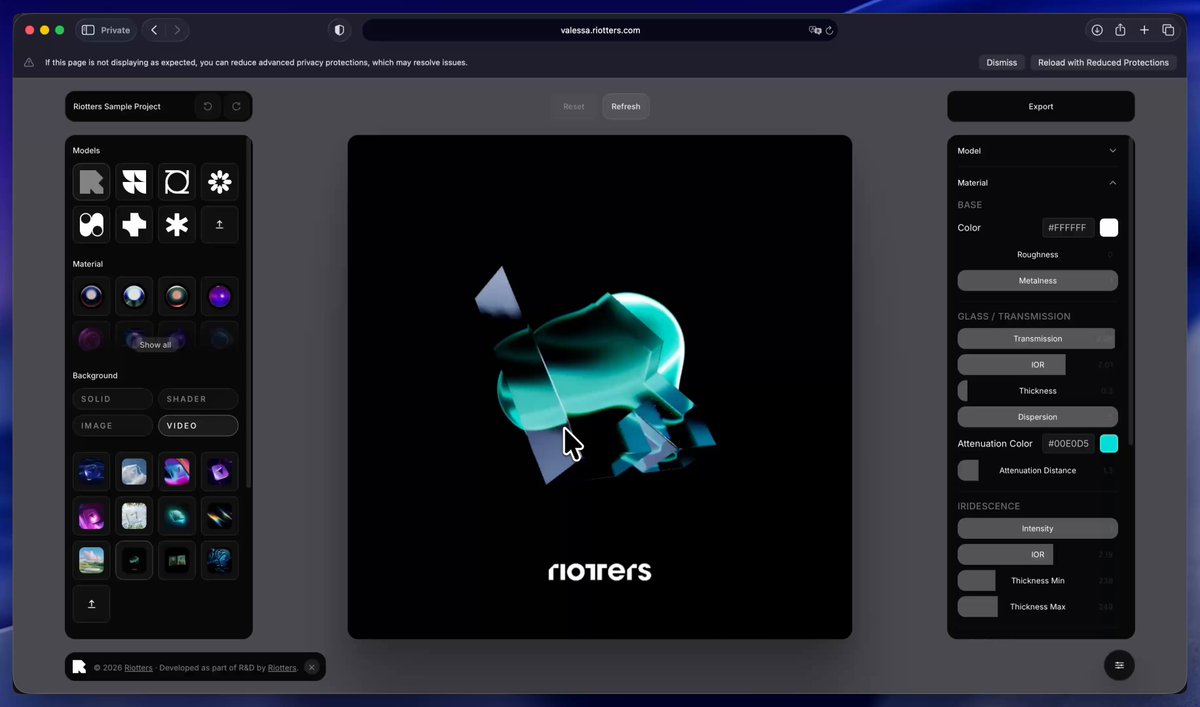The image size is (1200, 707).
Task: Upload a custom model
Action: (220, 225)
